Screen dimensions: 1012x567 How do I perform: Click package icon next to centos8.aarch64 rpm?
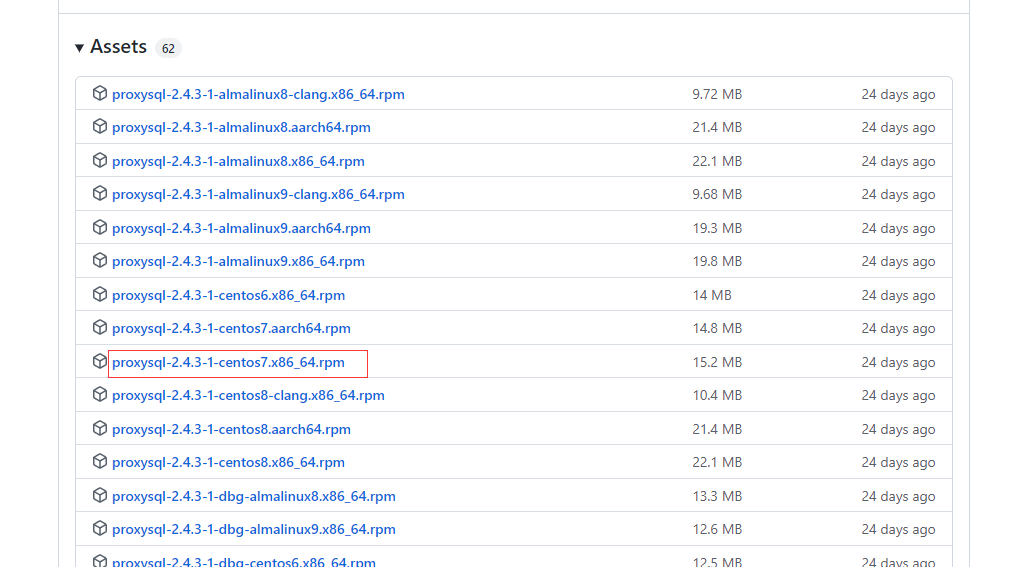[x=99, y=428]
